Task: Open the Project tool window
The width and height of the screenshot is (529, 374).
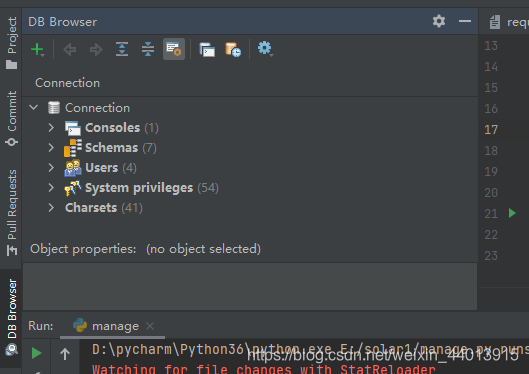Action: [x=11, y=43]
